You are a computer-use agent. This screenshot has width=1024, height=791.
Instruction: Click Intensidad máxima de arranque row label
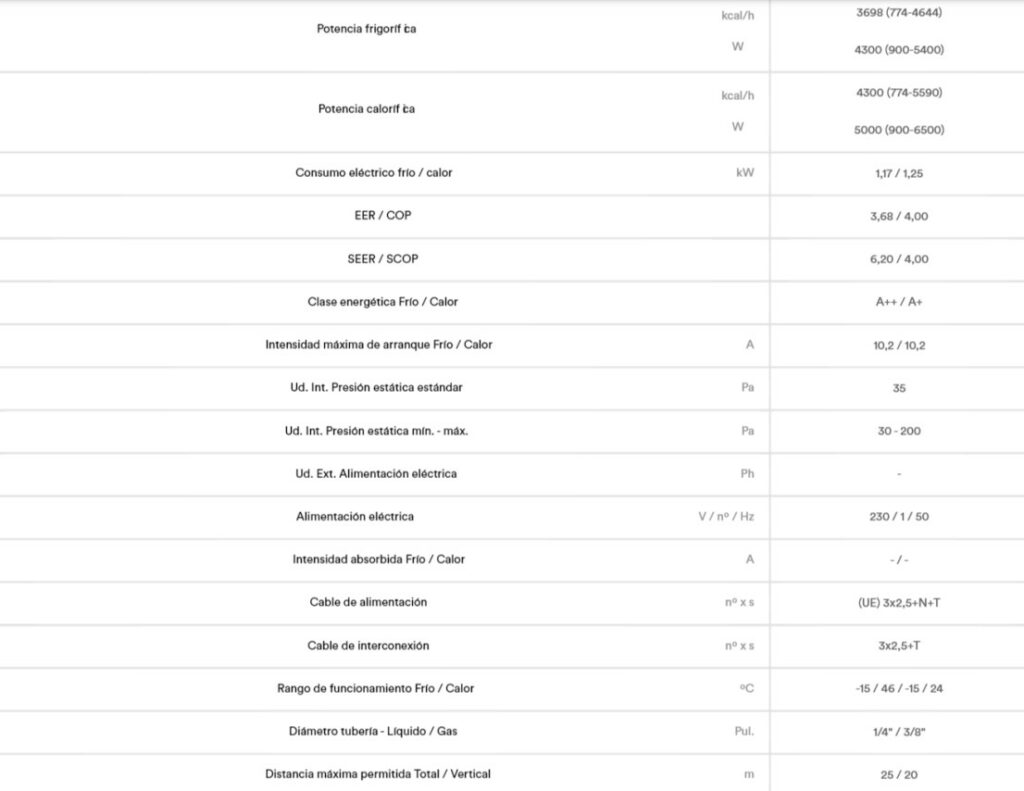pyautogui.click(x=379, y=344)
